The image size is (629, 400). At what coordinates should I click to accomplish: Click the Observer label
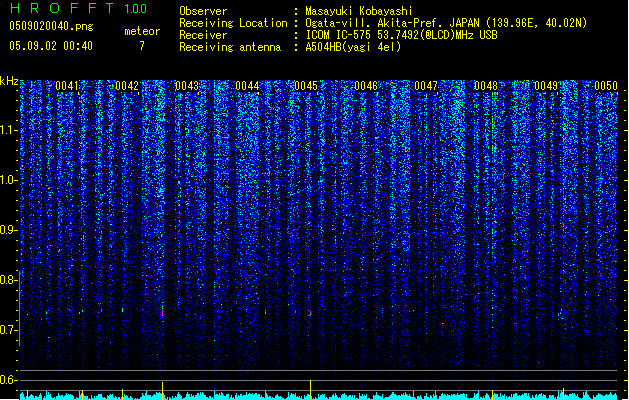coord(203,11)
